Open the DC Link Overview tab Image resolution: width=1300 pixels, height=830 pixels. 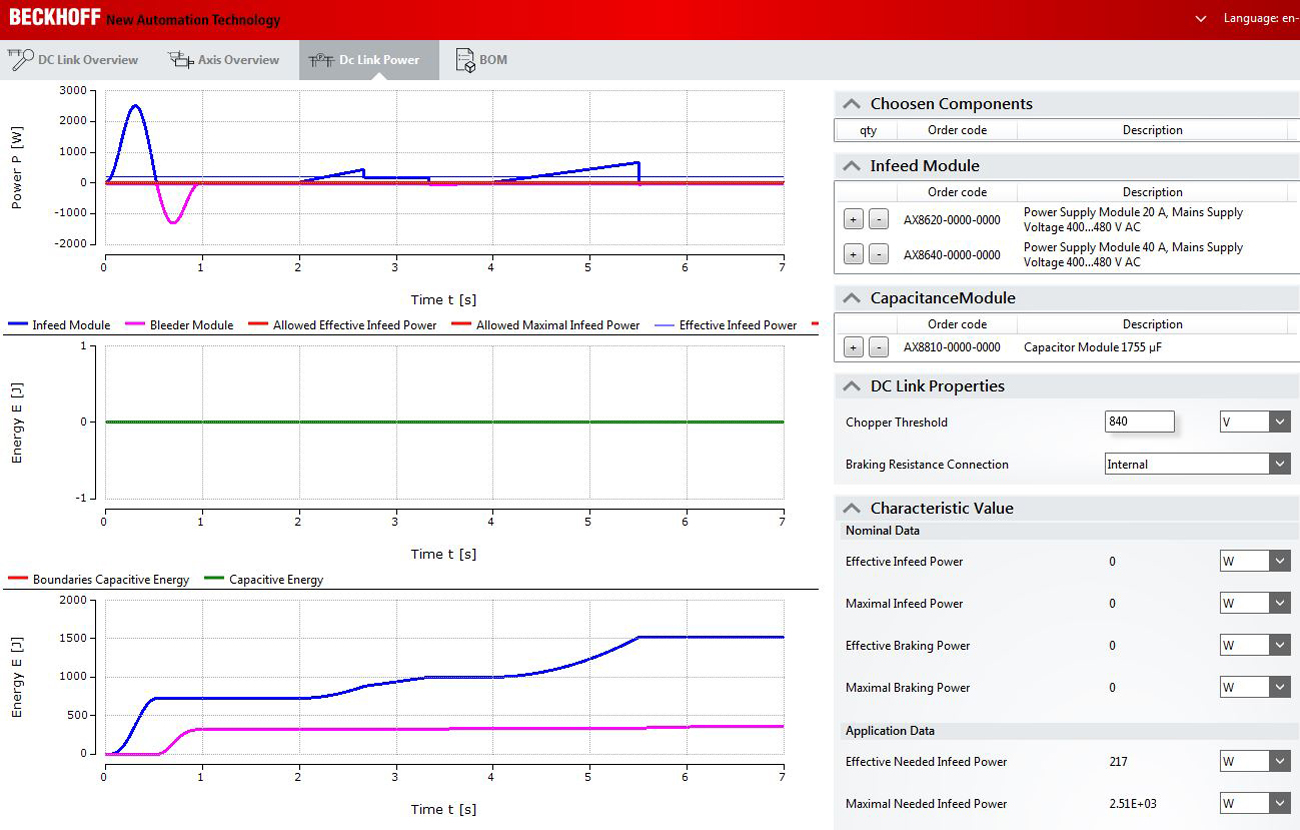pos(73,60)
